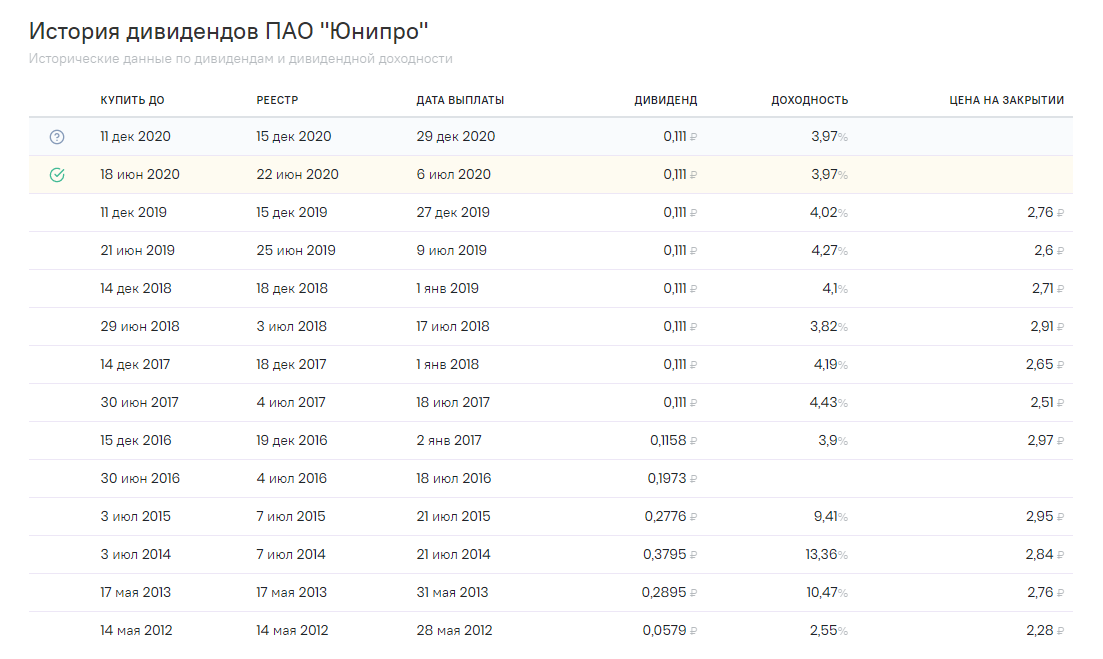The width and height of the screenshot is (1103, 659).
Task: Click the yield value 4,27%
Action: click(829, 250)
